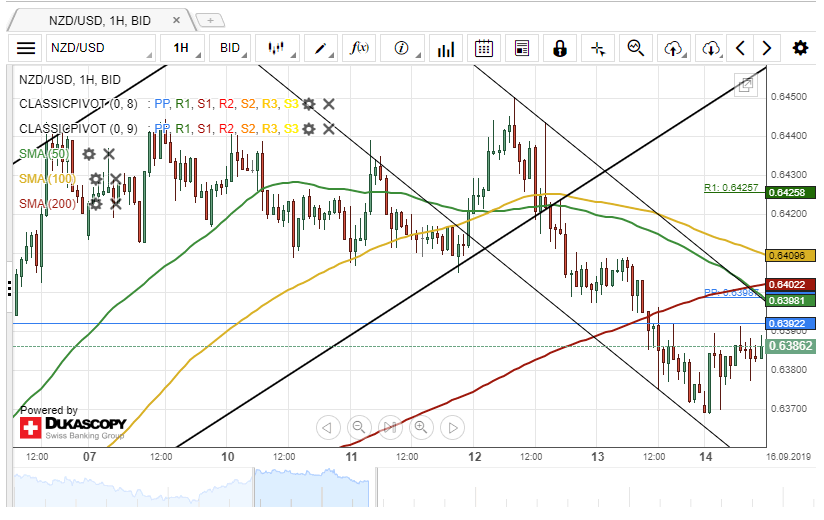This screenshot has height=520, width=824.
Task: Open the f(x) indicators menu
Action: (358, 48)
